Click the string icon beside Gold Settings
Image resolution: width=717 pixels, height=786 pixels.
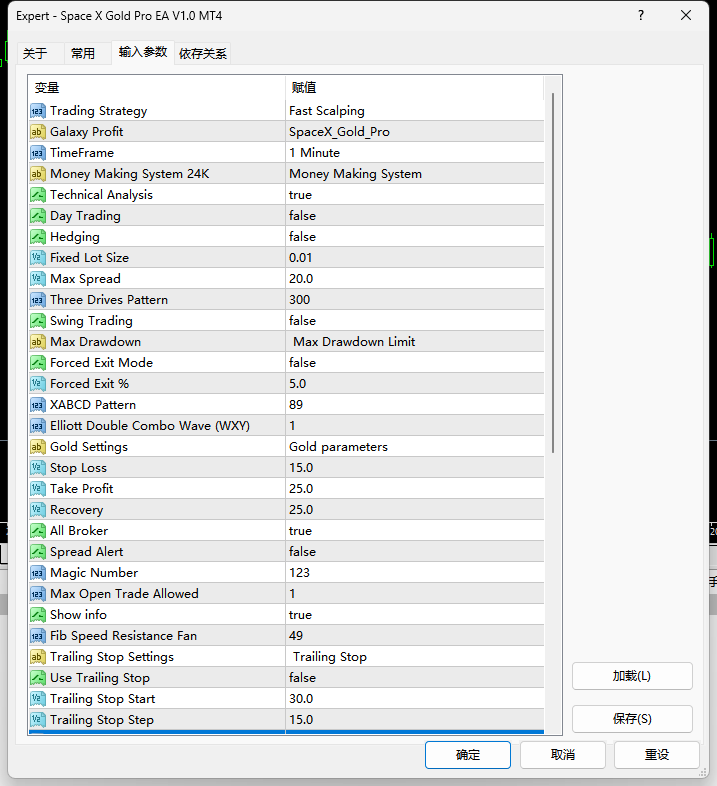[38, 447]
